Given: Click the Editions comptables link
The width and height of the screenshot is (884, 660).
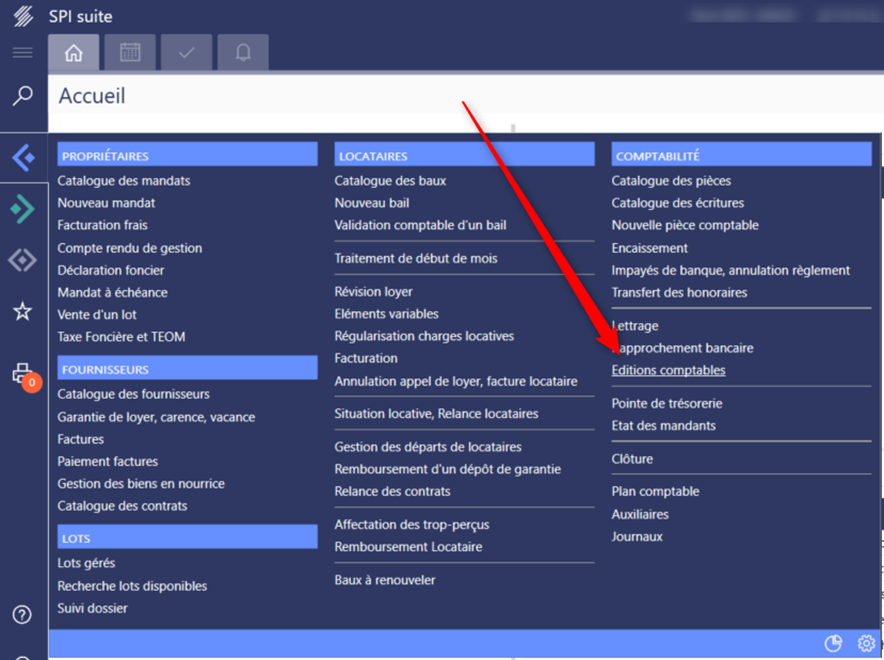Looking at the screenshot, I should tap(668, 370).
